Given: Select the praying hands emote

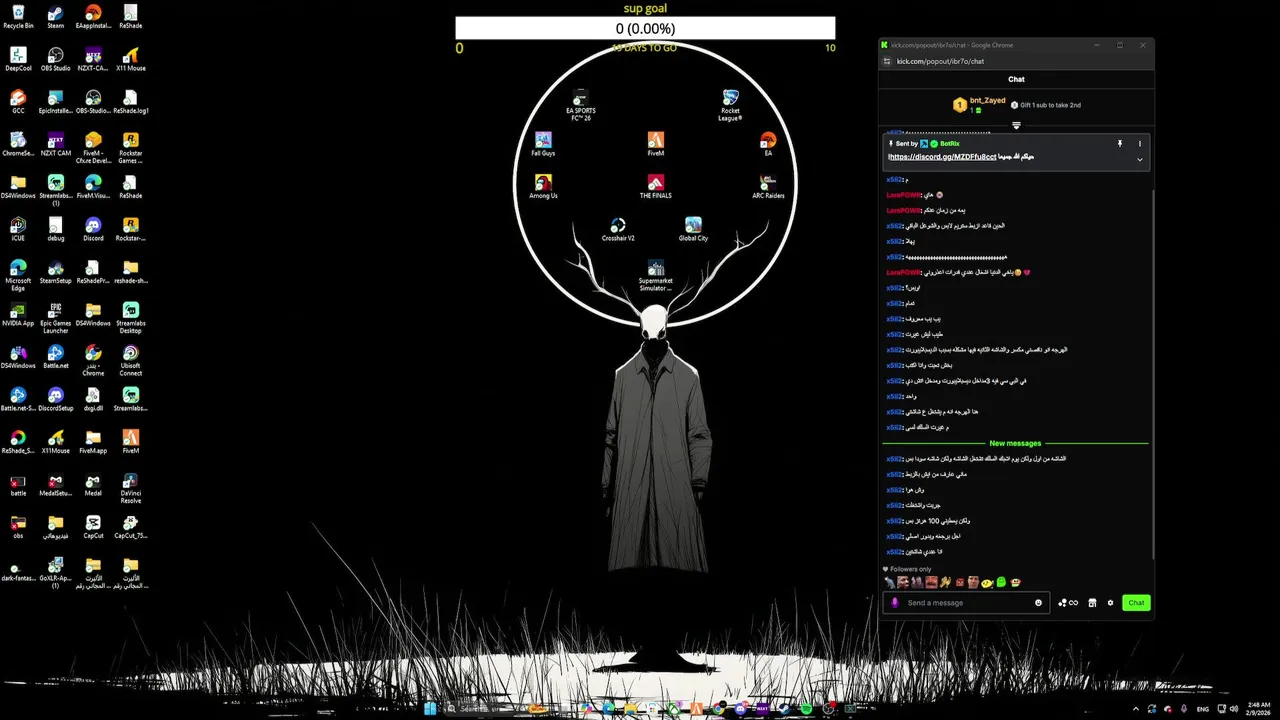Looking at the screenshot, I should [x=945, y=582].
